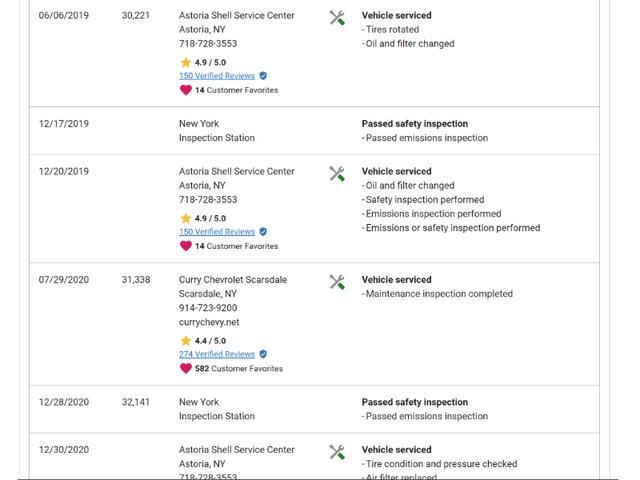The image size is (640, 480).
Task: Select 'Maintenance inspection completed' line
Action: (x=437, y=294)
